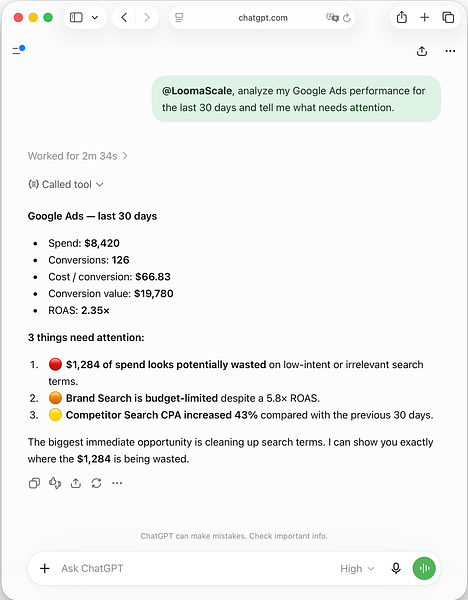
Task: Share the response below the message
Action: coord(76,483)
